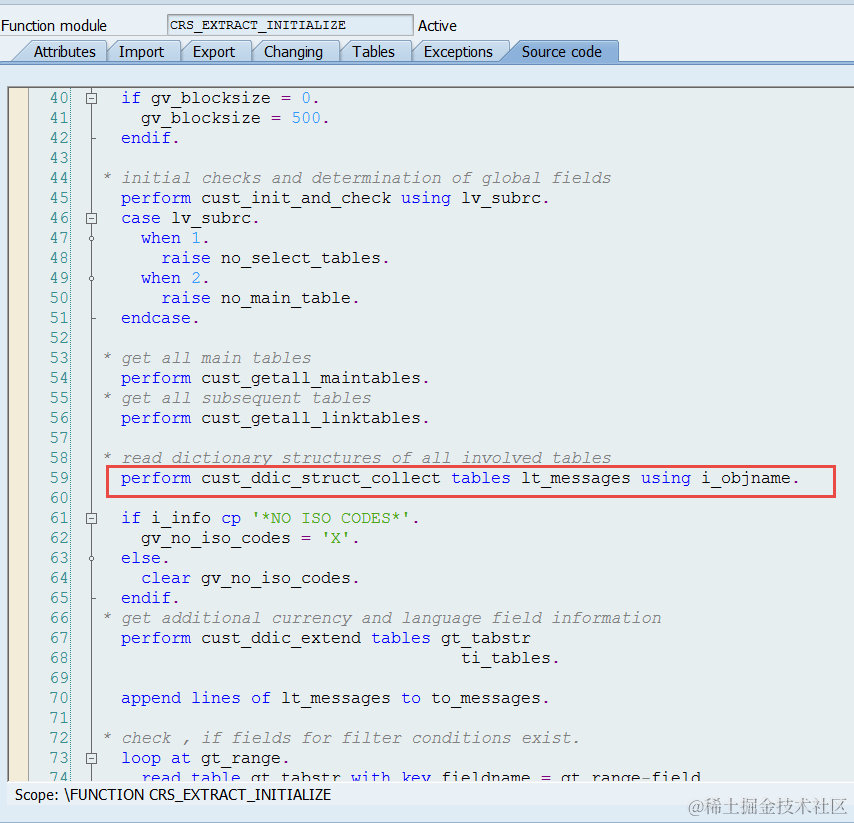Click the 'endcase.' statement on line 51
This screenshot has width=854, height=823.
(x=160, y=318)
